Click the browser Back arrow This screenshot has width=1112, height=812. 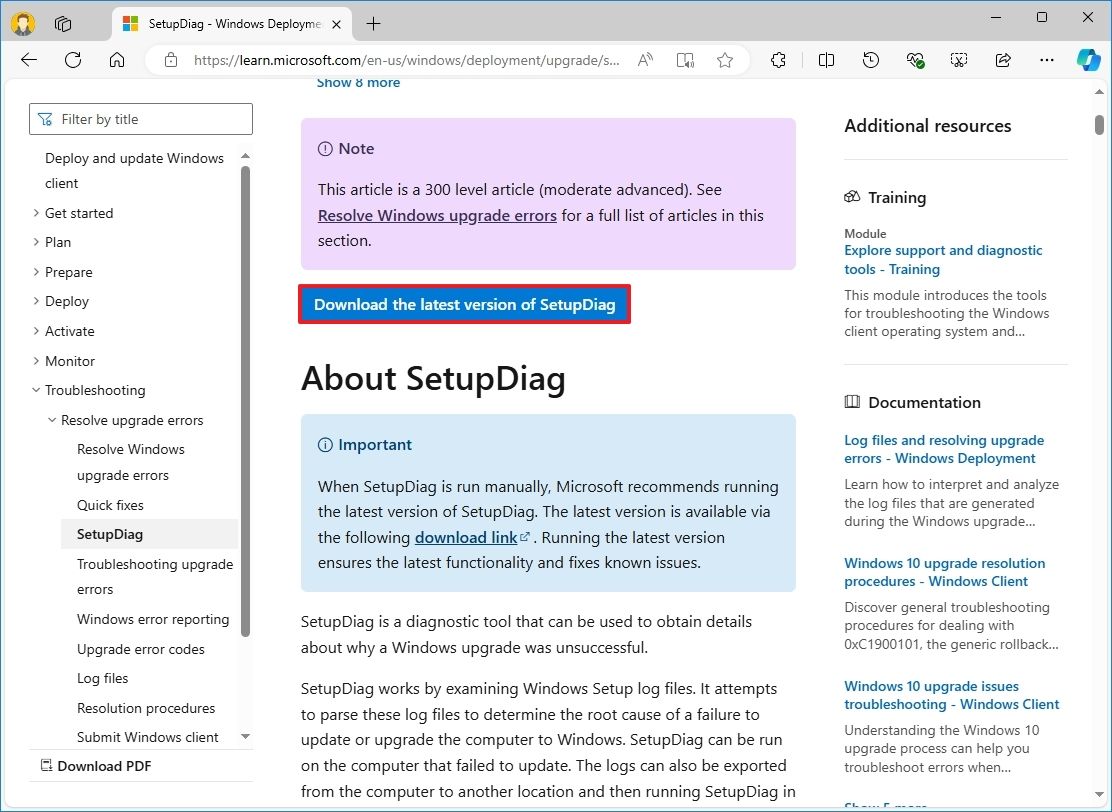tap(29, 60)
